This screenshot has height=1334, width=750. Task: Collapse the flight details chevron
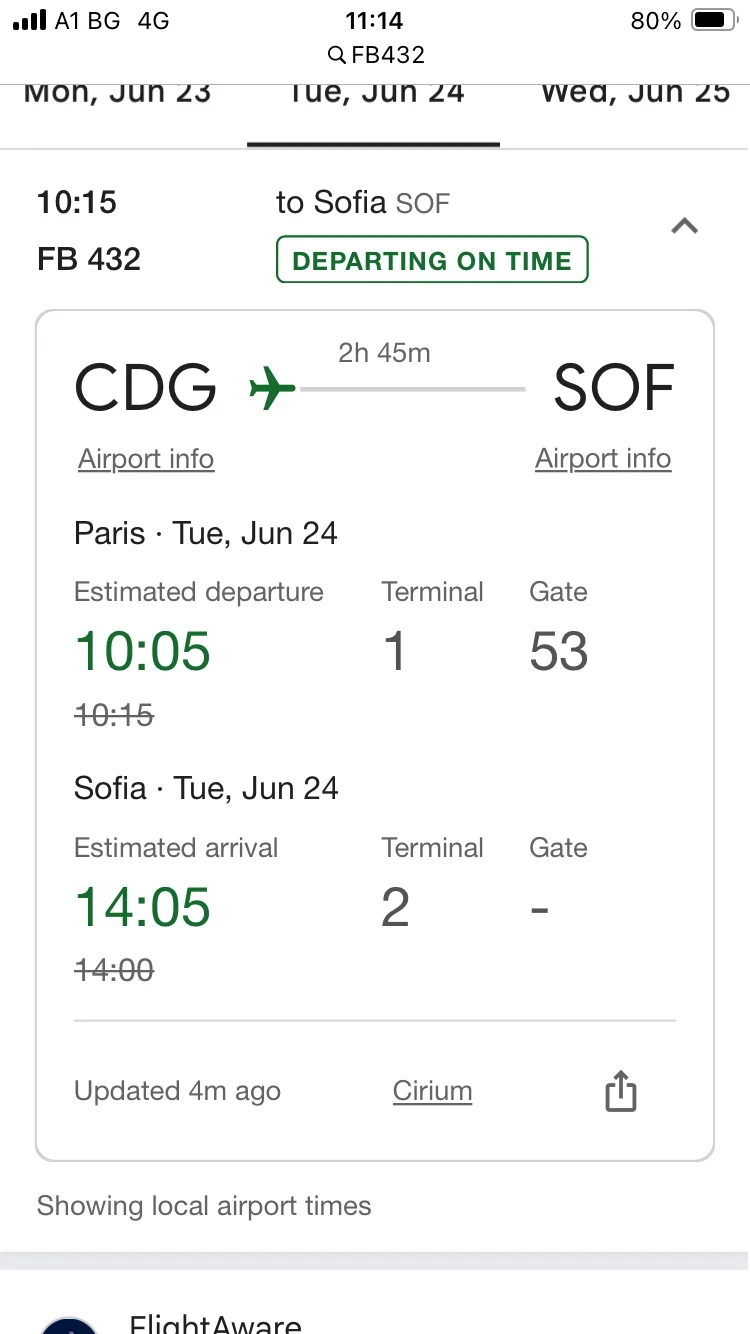[x=684, y=227]
